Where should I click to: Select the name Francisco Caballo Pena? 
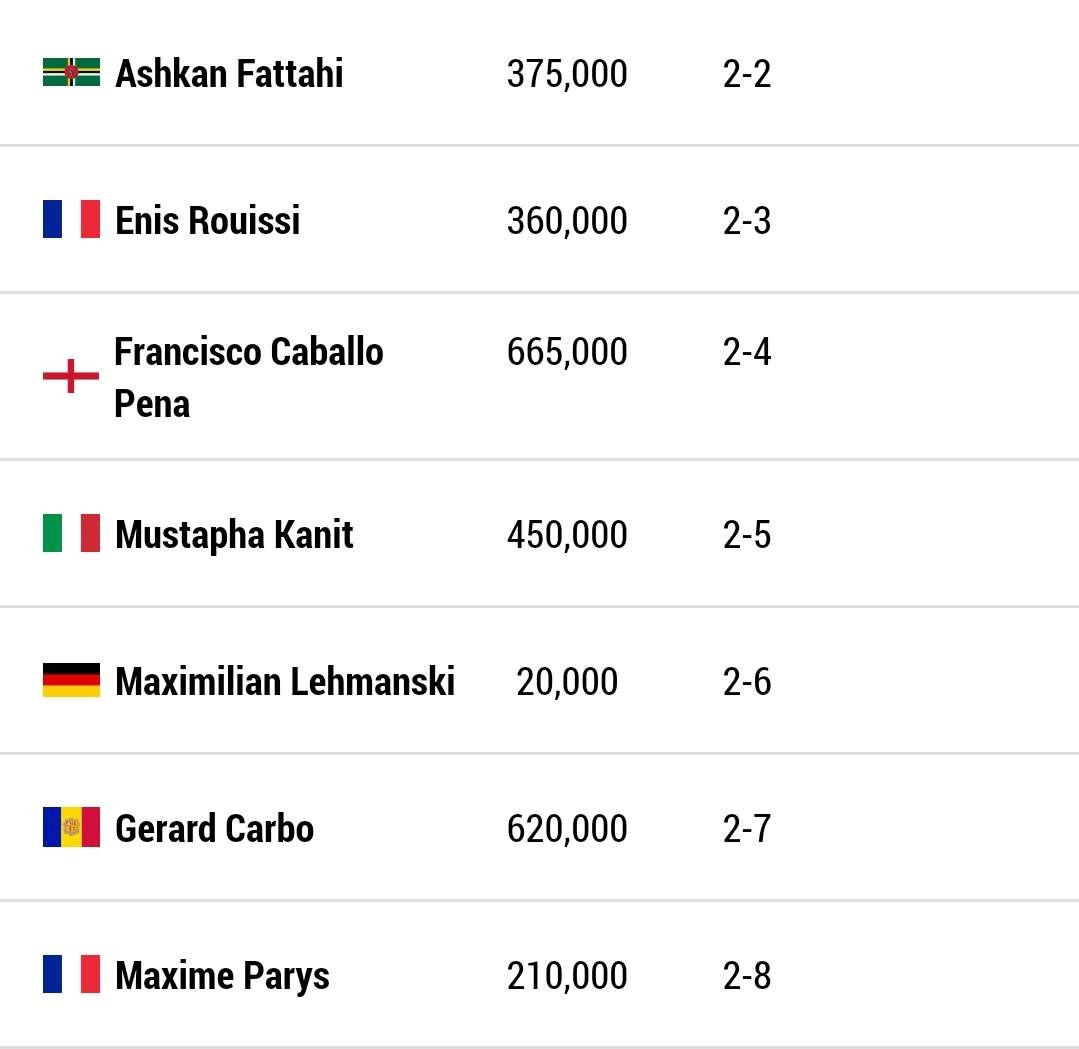coord(248,377)
